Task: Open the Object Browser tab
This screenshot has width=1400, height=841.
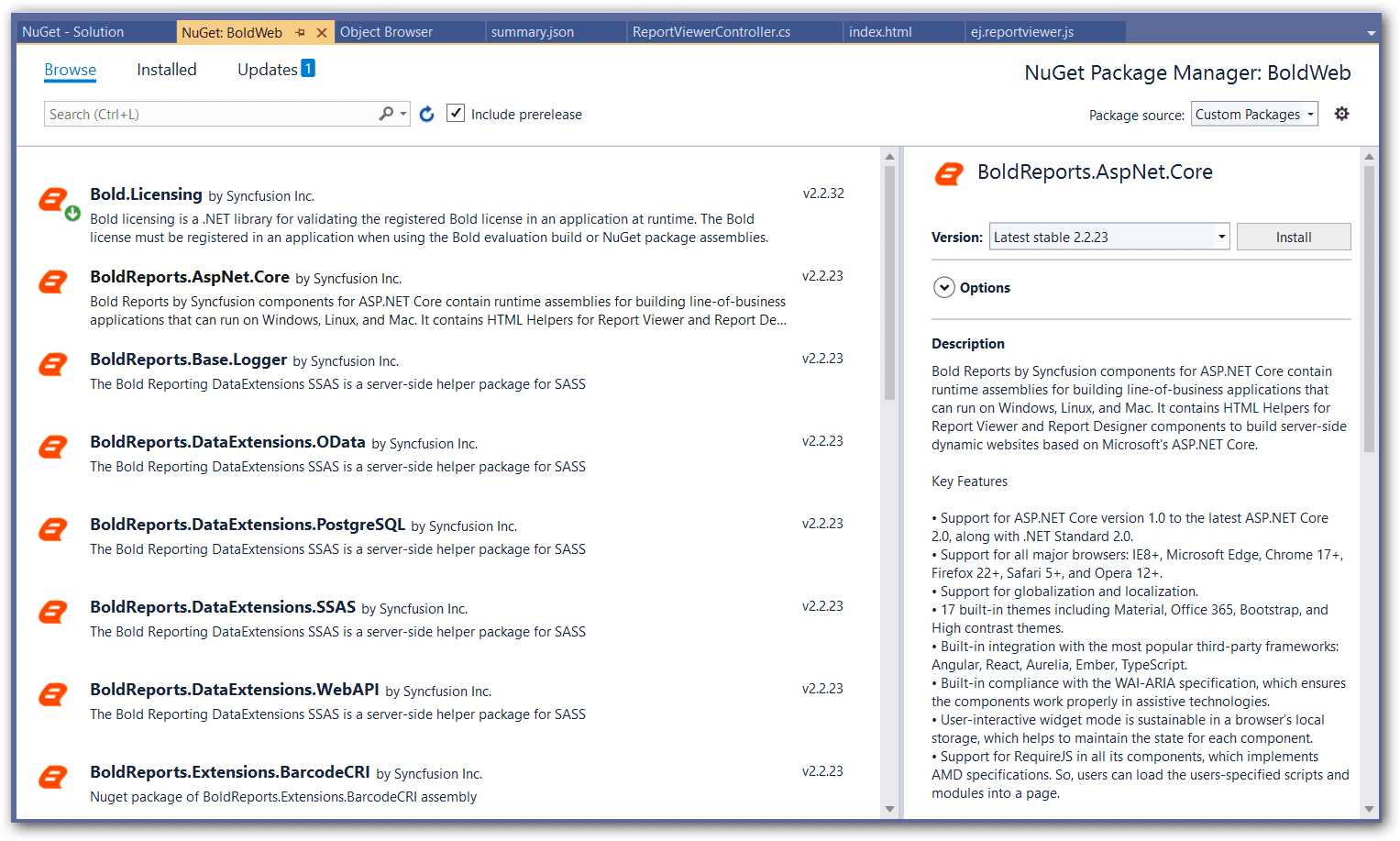Action: click(409, 32)
